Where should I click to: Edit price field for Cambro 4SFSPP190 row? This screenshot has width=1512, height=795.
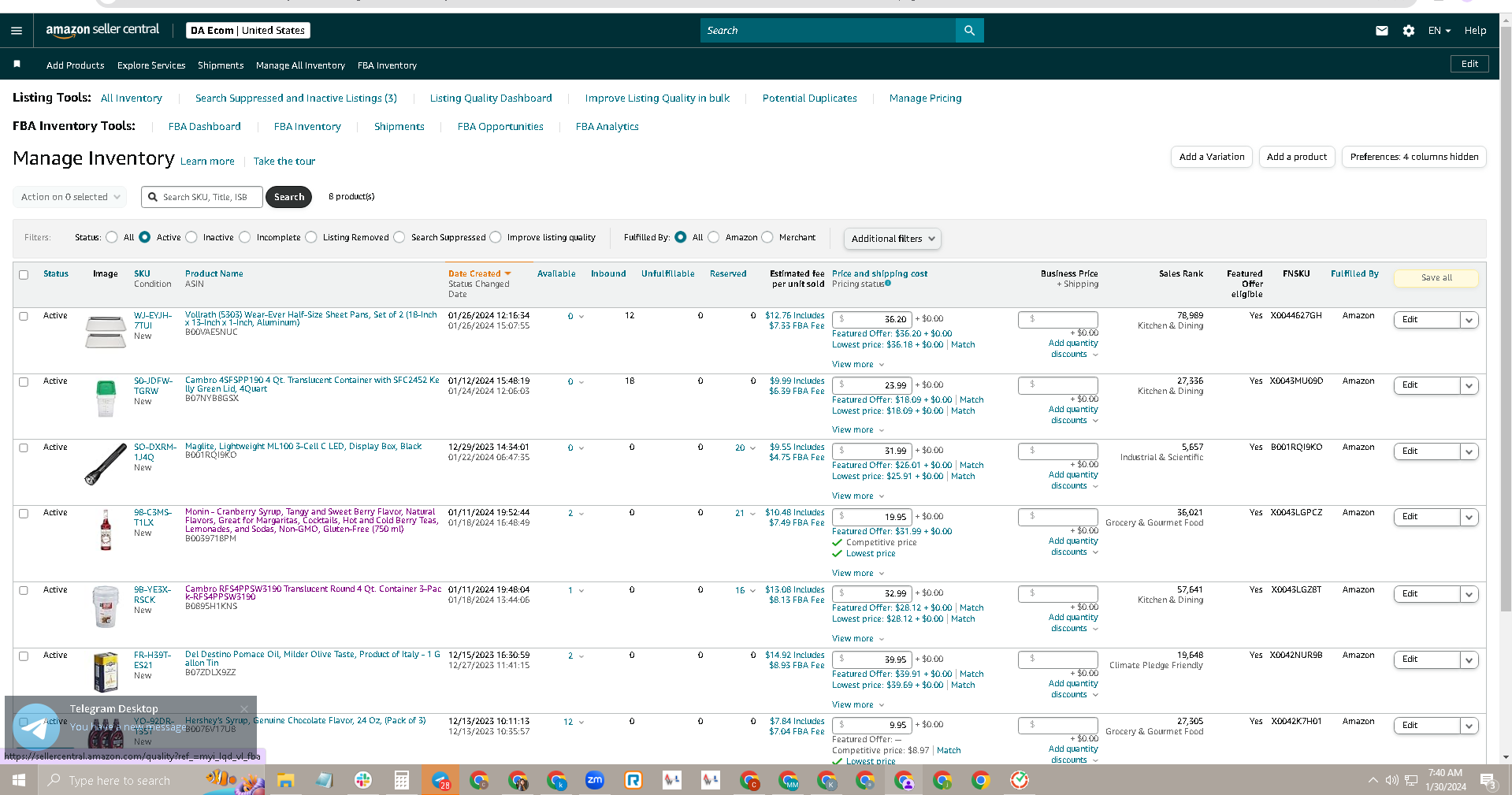[872, 385]
